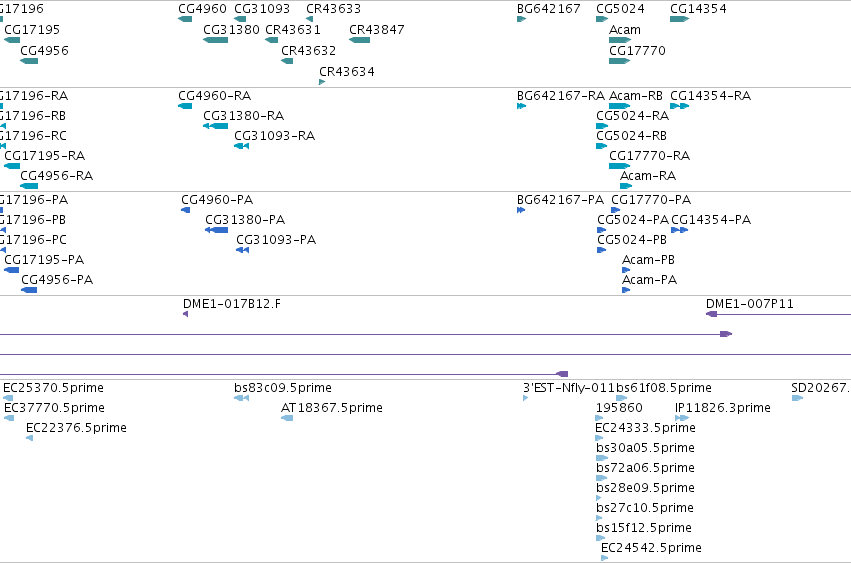The height and width of the screenshot is (563, 851).
Task: Click the DME1-017B12.F clone label
Action: (x=232, y=304)
